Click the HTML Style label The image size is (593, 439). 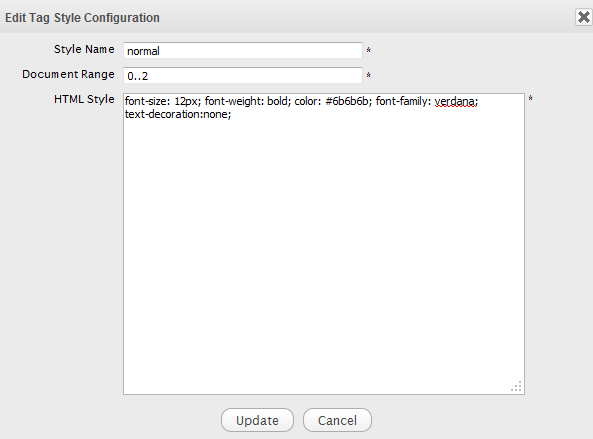[x=84, y=99]
